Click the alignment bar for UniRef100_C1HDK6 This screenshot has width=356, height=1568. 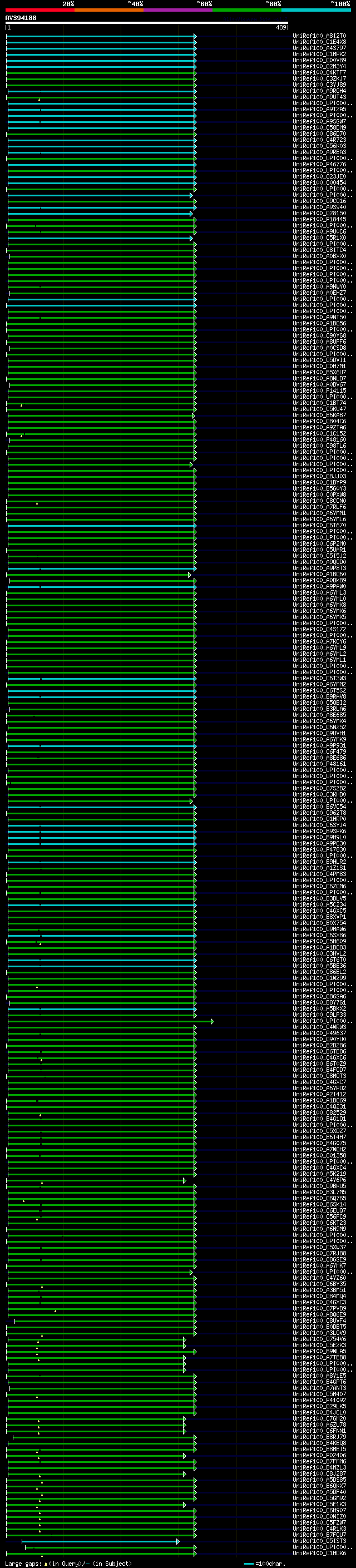[101, 1554]
